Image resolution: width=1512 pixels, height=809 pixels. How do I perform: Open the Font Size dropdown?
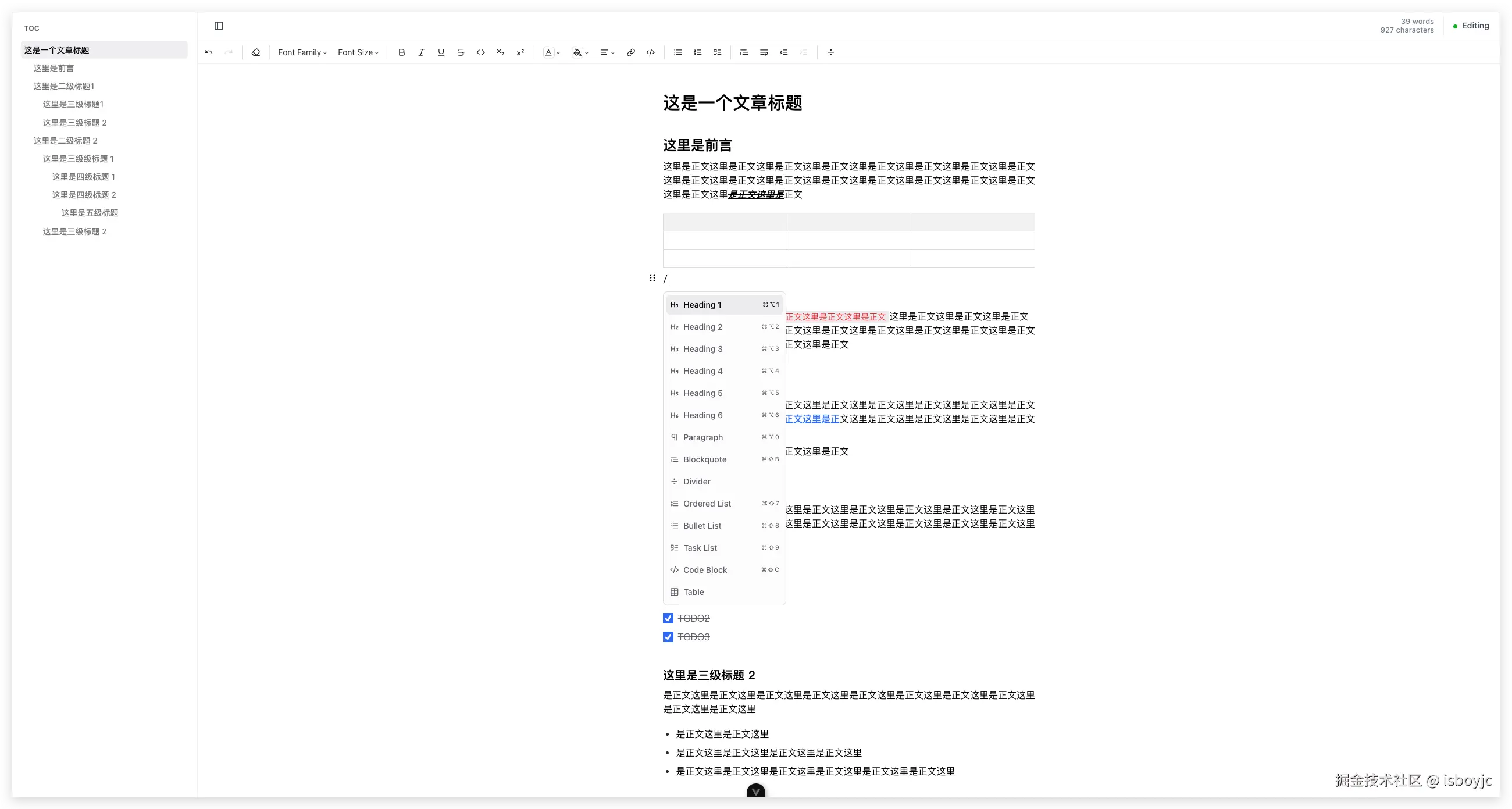point(358,52)
